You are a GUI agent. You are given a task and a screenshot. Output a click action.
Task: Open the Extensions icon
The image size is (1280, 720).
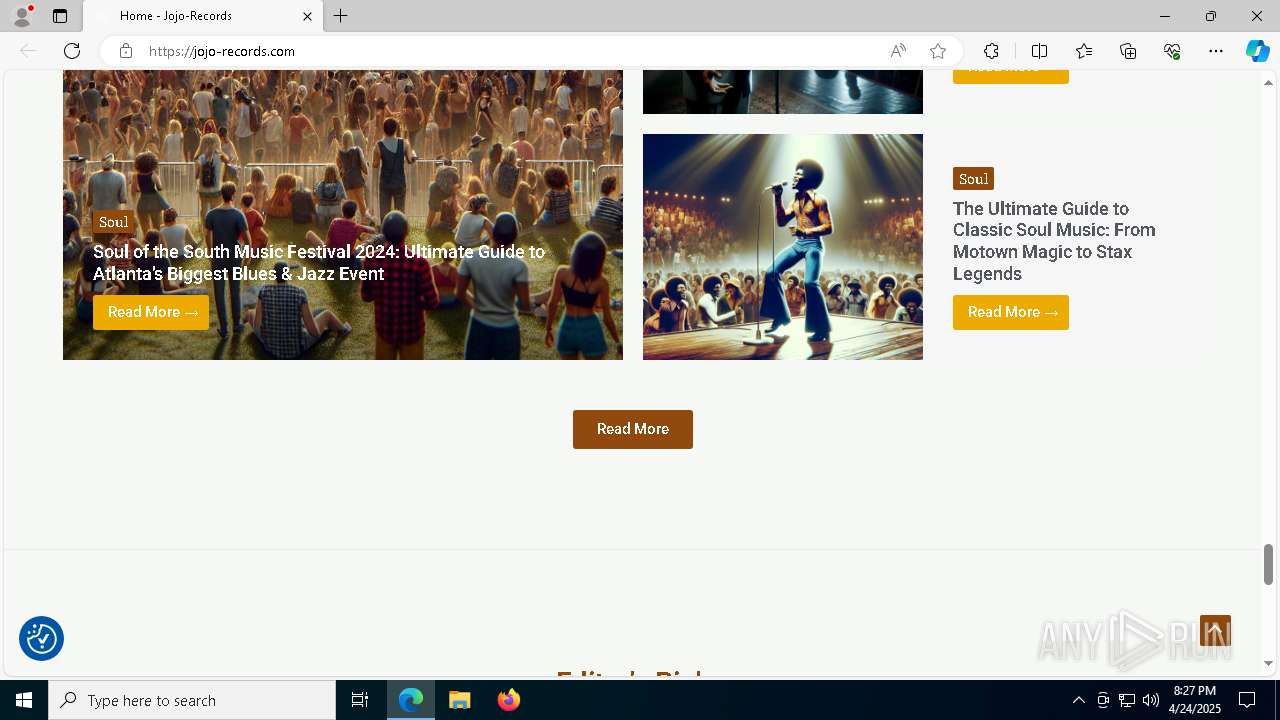coord(991,51)
